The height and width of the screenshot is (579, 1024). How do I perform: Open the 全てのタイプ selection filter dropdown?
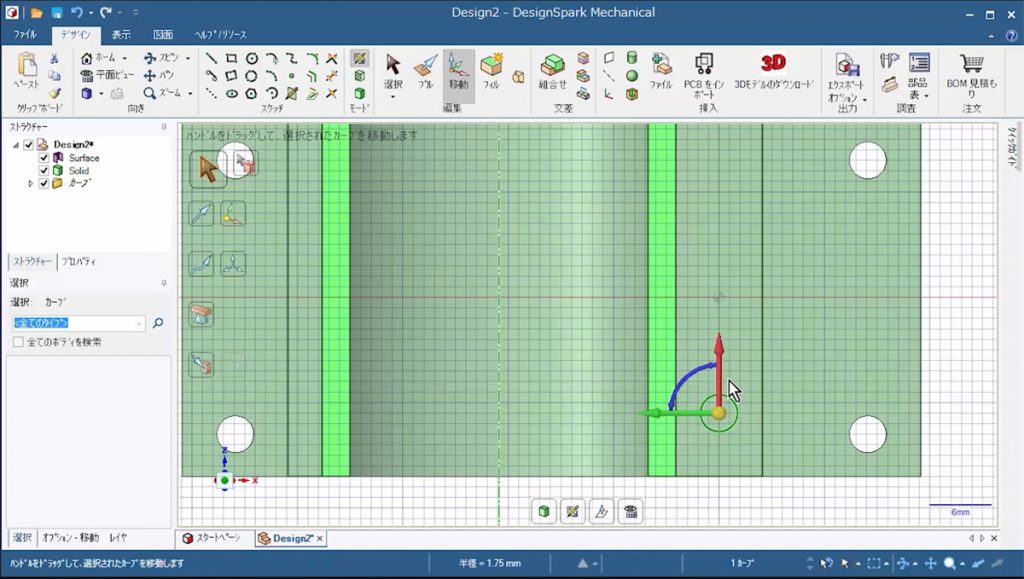140,324
